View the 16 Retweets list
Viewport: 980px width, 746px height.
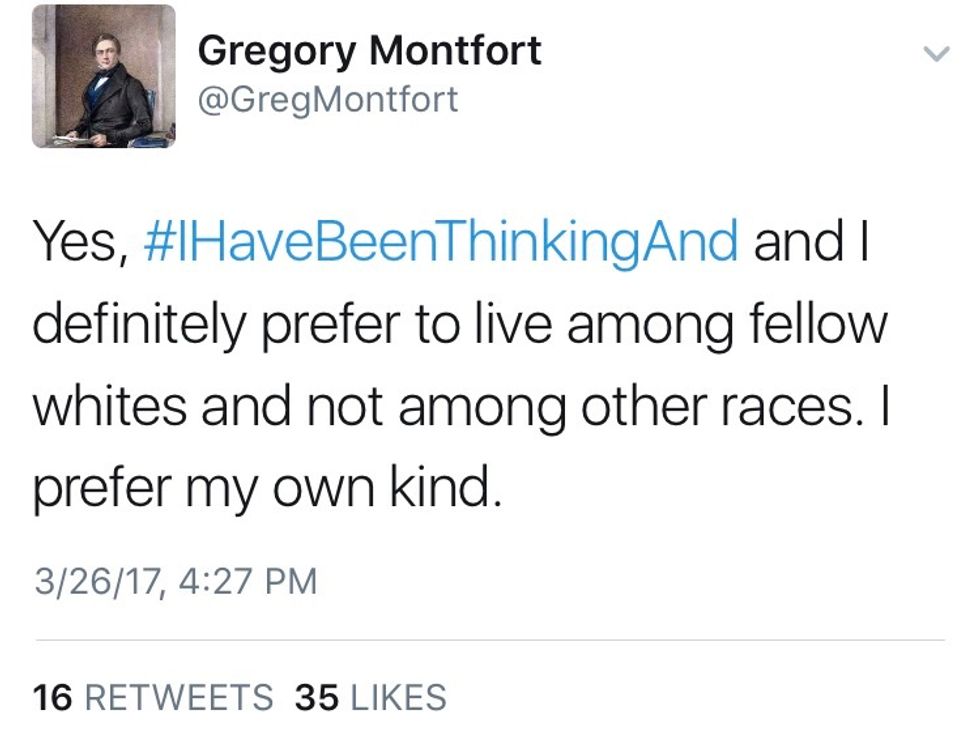tap(152, 697)
